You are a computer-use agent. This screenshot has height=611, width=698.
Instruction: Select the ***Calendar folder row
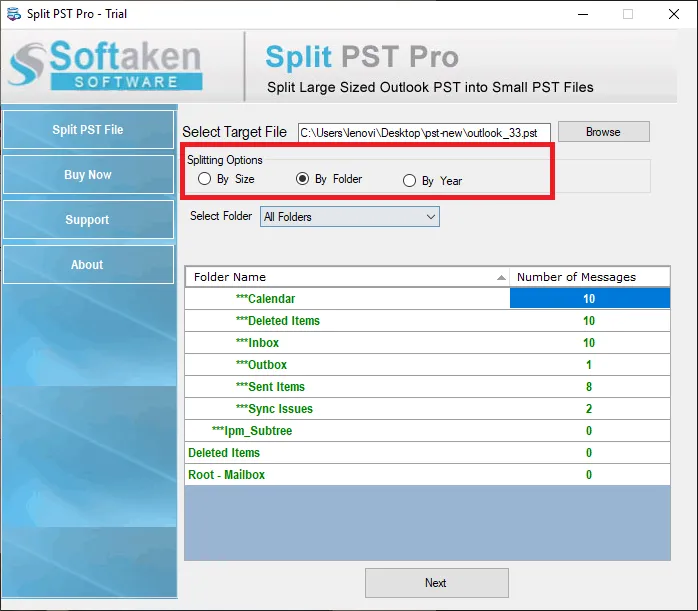click(427, 299)
